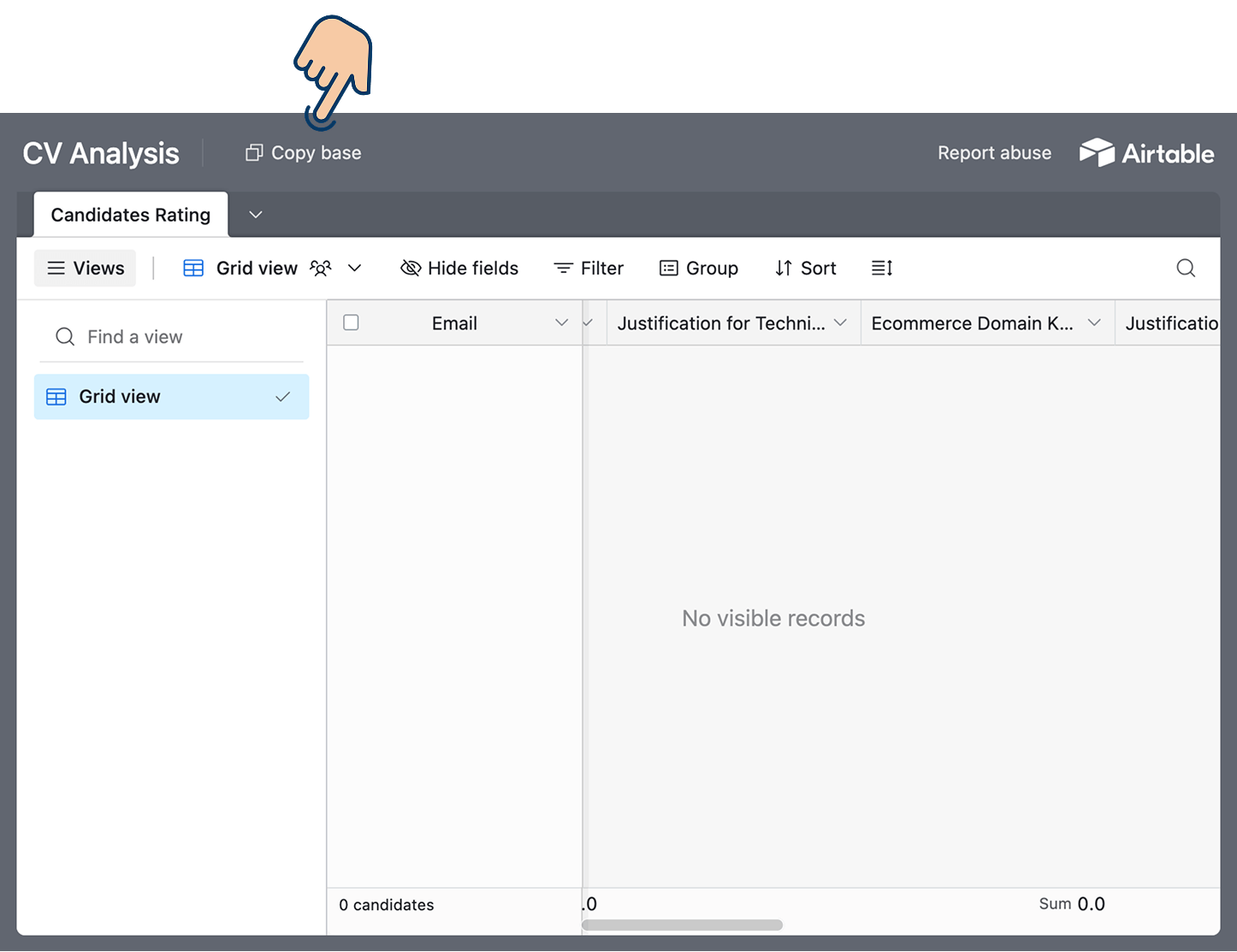Open the Ecommerce Domain column menu

[1095, 322]
